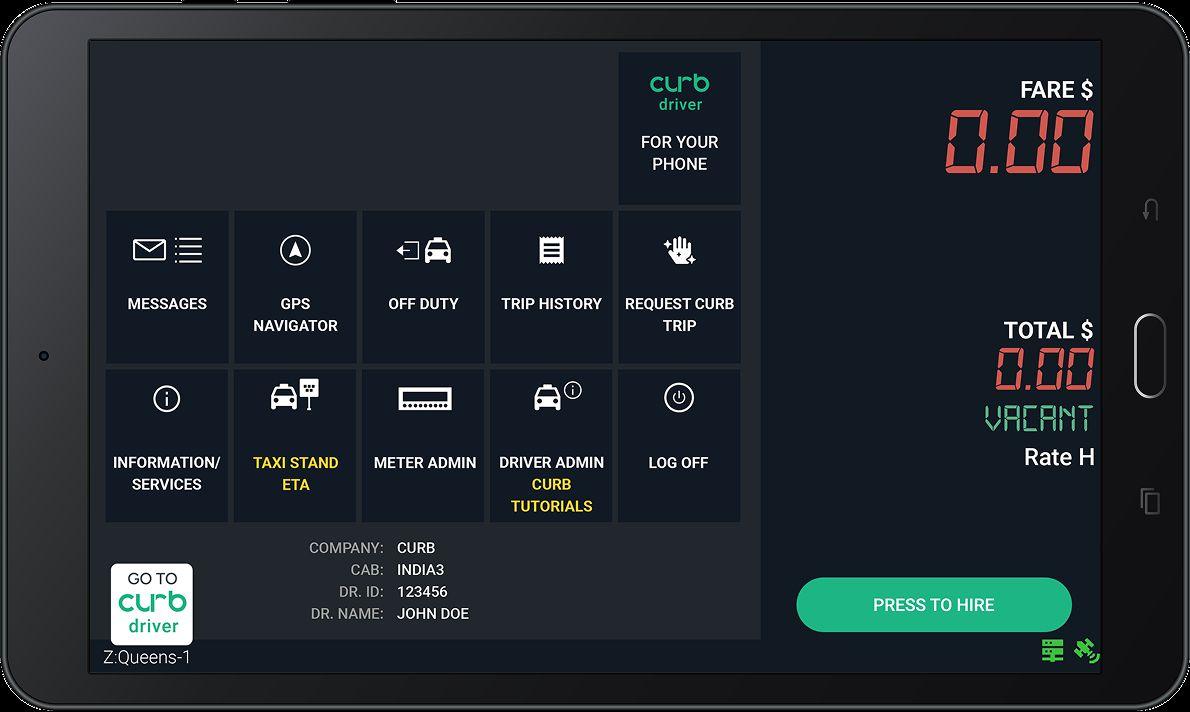Open the Trip History receipt icon

click(x=552, y=250)
